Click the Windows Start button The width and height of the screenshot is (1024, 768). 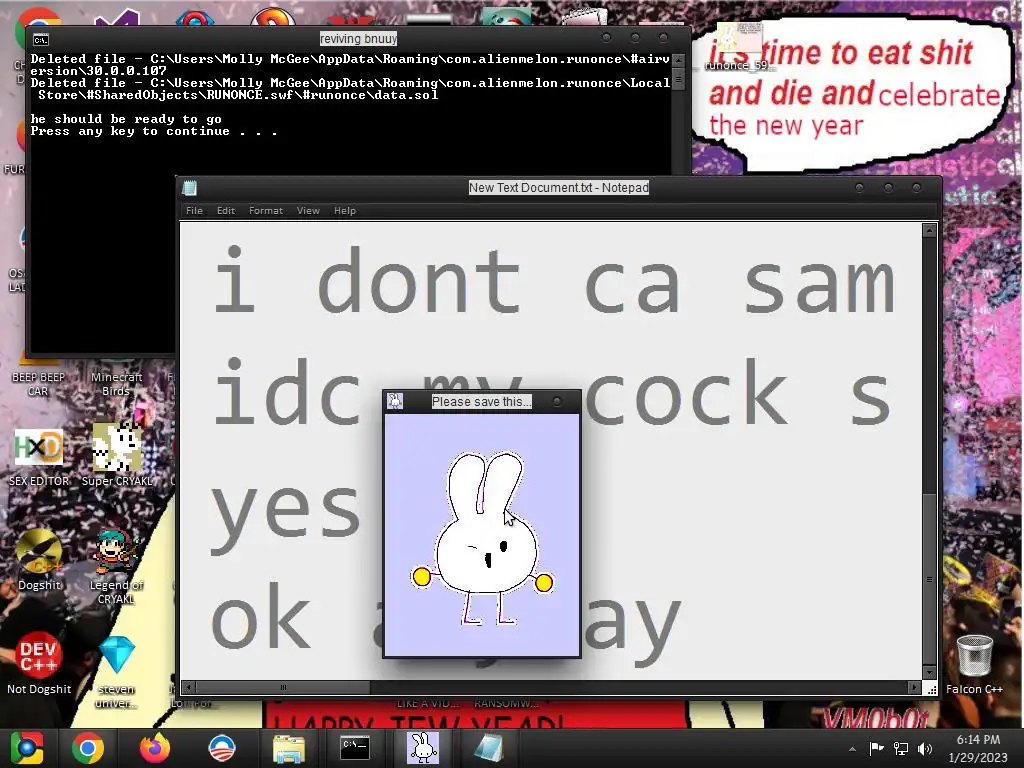26,748
